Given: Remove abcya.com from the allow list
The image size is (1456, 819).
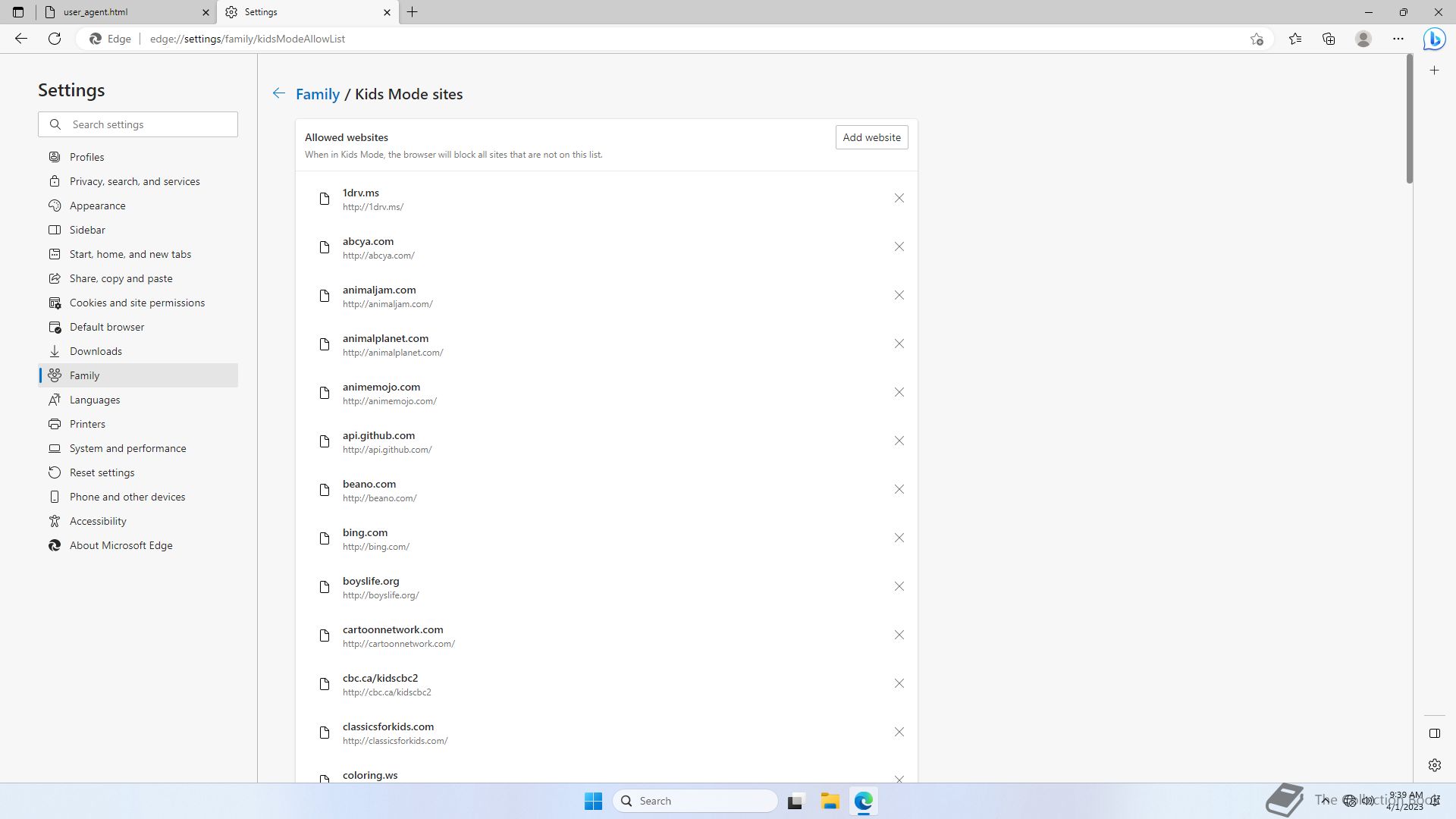Looking at the screenshot, I should 899,246.
